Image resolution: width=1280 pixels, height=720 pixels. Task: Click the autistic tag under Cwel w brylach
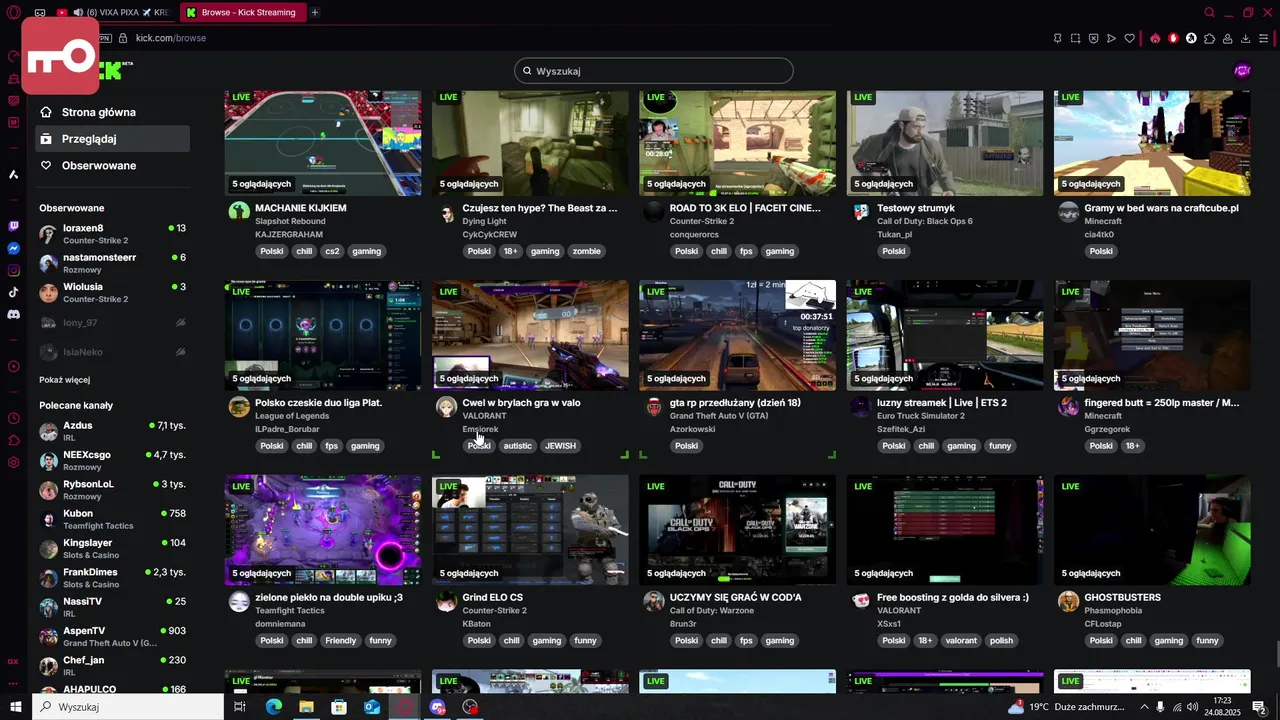[517, 446]
